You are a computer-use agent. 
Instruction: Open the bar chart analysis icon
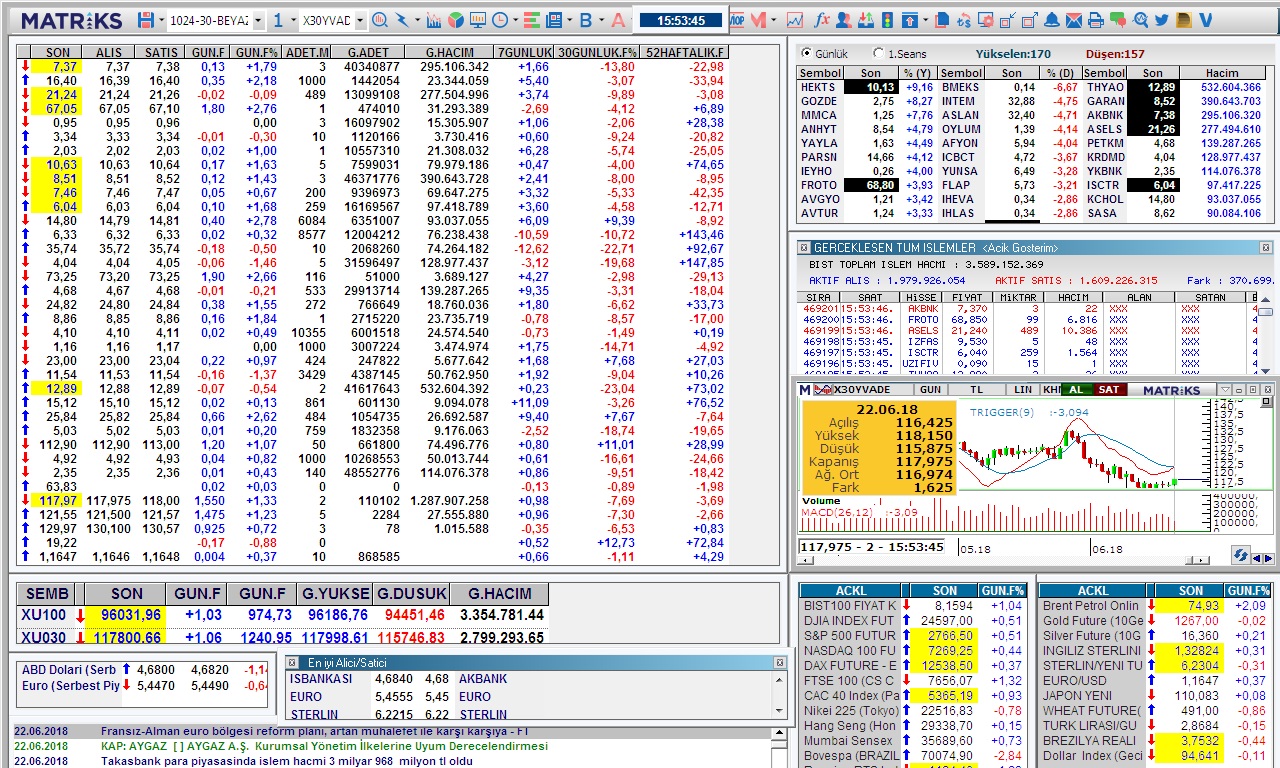pyautogui.click(x=434, y=20)
